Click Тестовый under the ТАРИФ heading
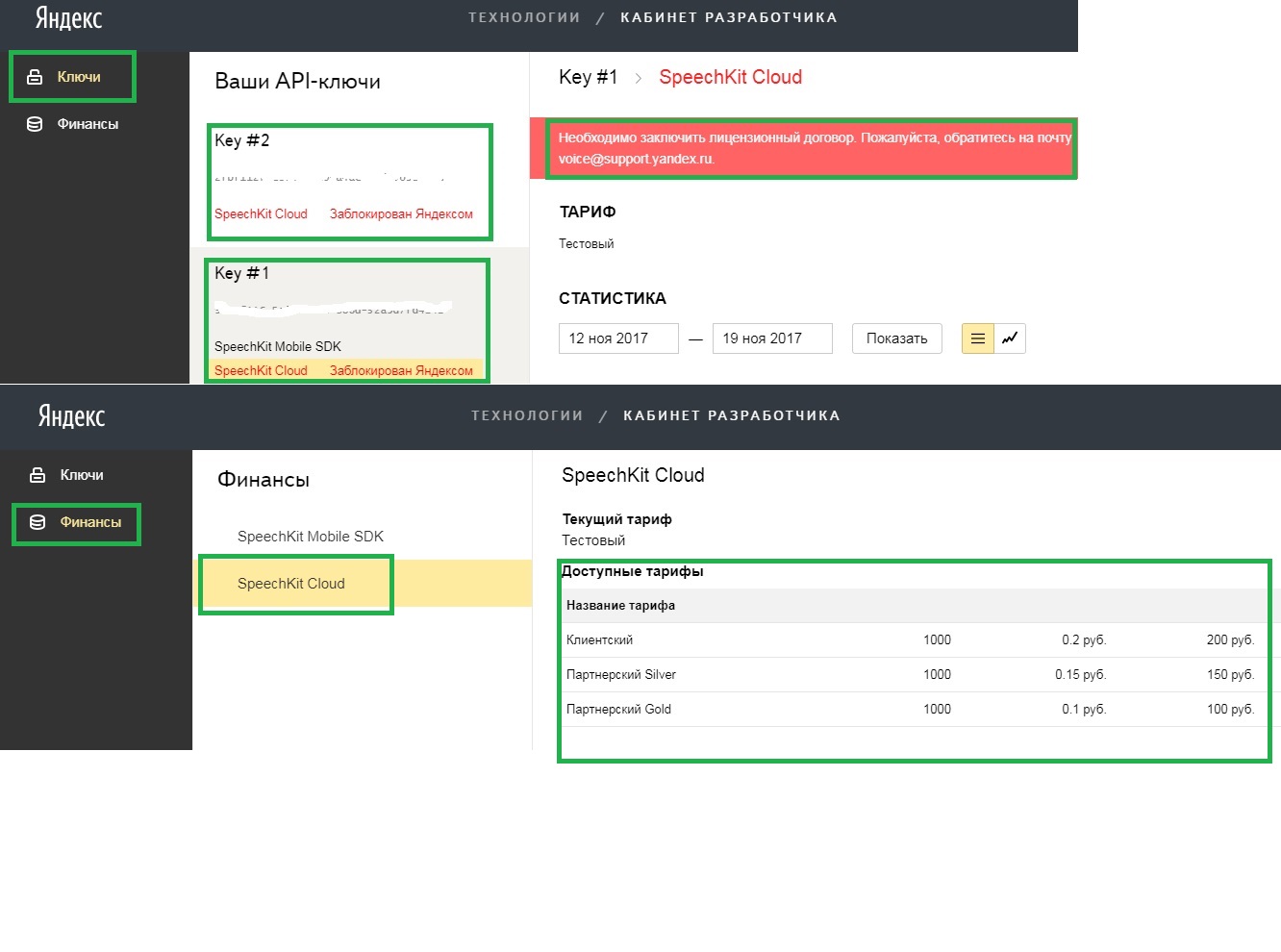The image size is (1281, 952). [x=587, y=244]
